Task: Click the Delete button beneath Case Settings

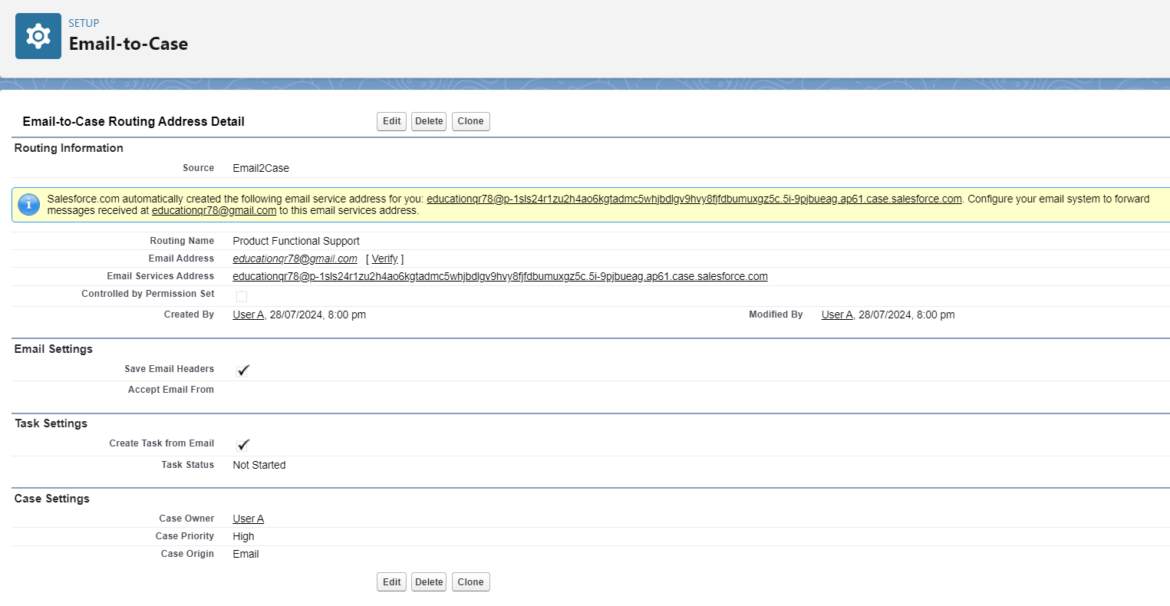Action: click(x=429, y=582)
